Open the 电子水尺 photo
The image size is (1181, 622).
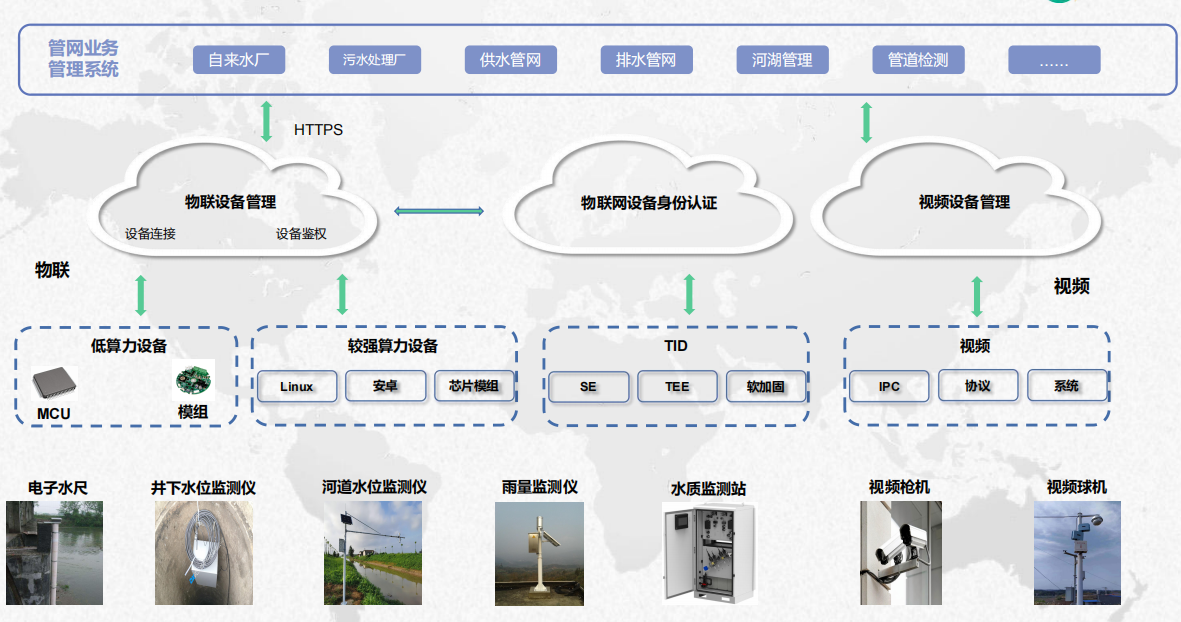pos(54,553)
